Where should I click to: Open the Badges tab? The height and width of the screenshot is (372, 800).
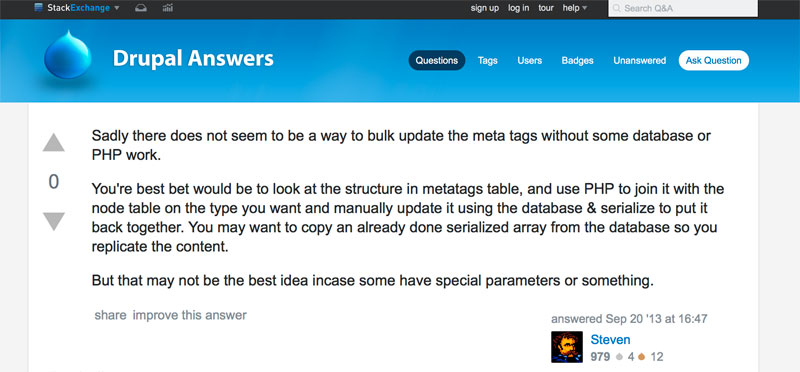click(x=578, y=60)
